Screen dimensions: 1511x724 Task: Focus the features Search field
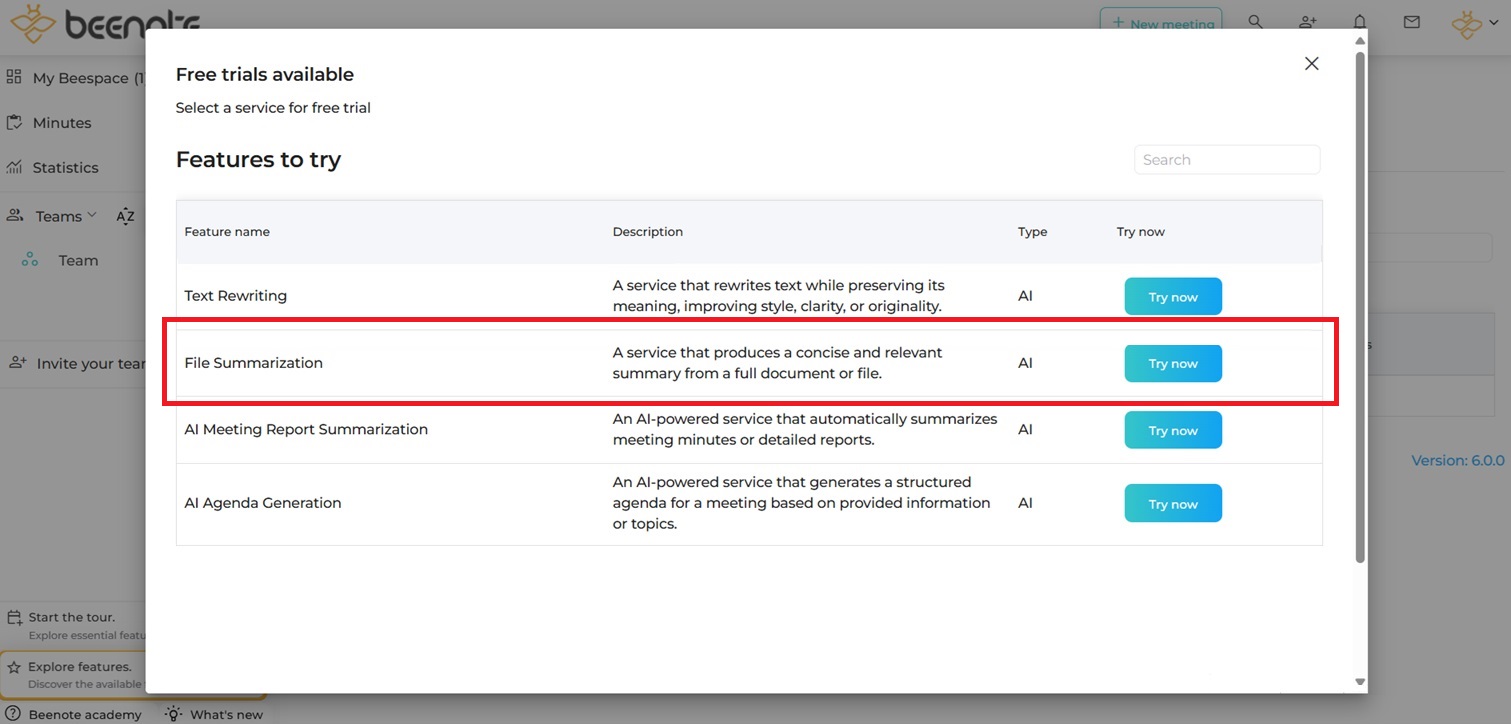[x=1226, y=160]
